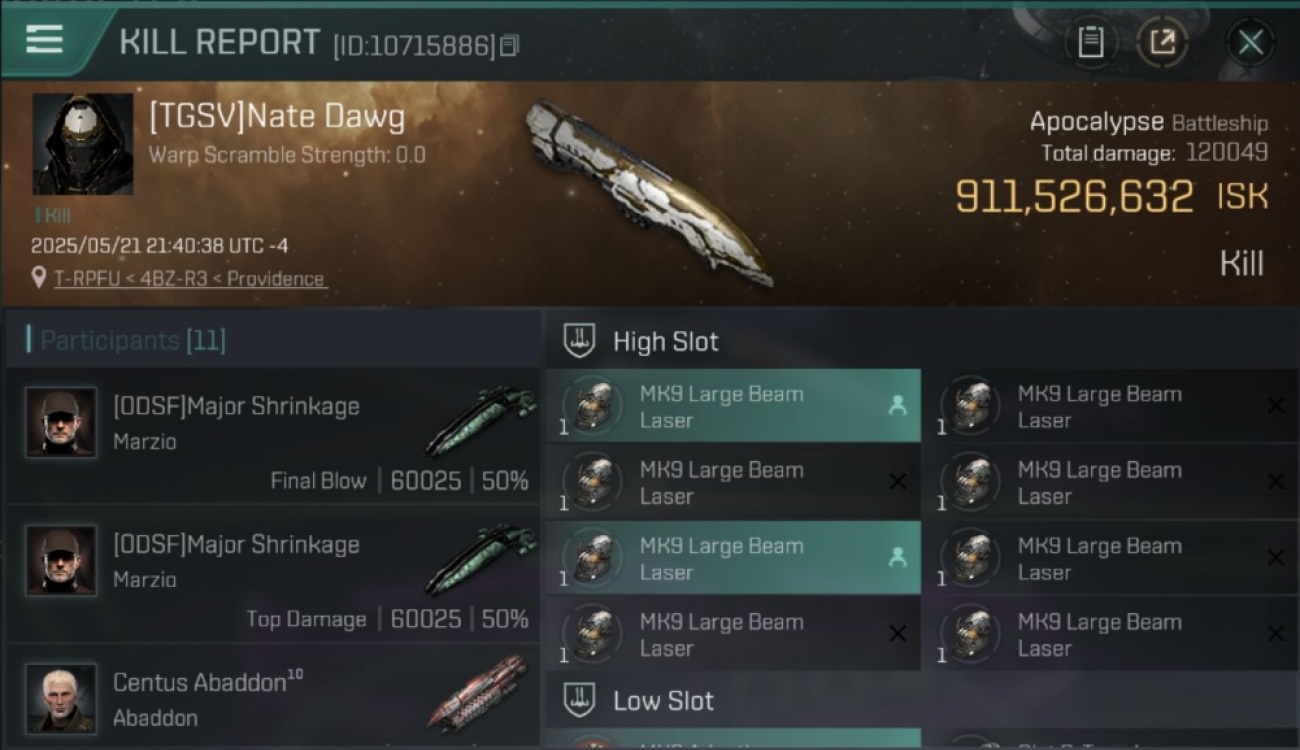Click the Abaddon ship icon

pyautogui.click(x=478, y=693)
